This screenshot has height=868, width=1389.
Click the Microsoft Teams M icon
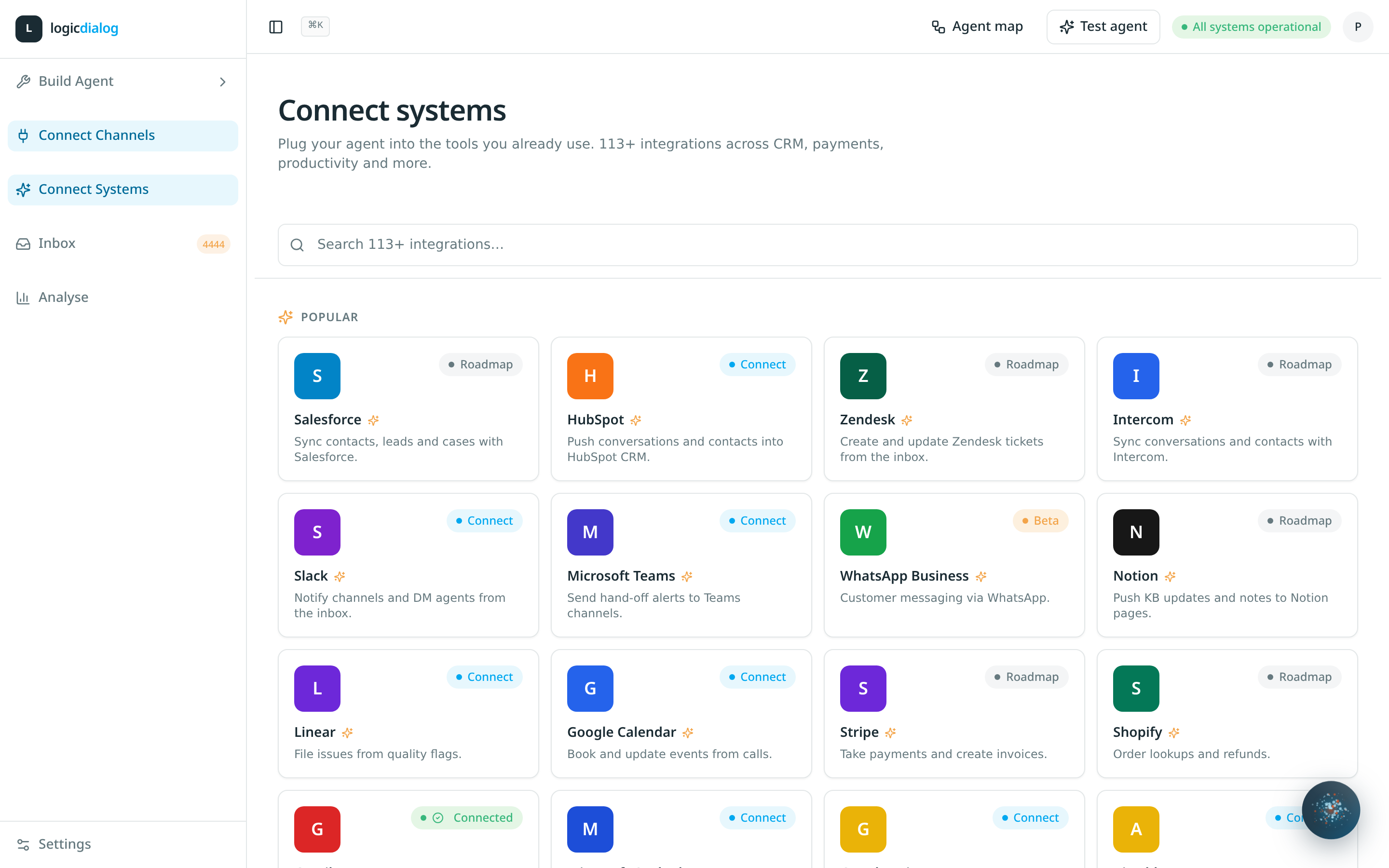tap(590, 532)
